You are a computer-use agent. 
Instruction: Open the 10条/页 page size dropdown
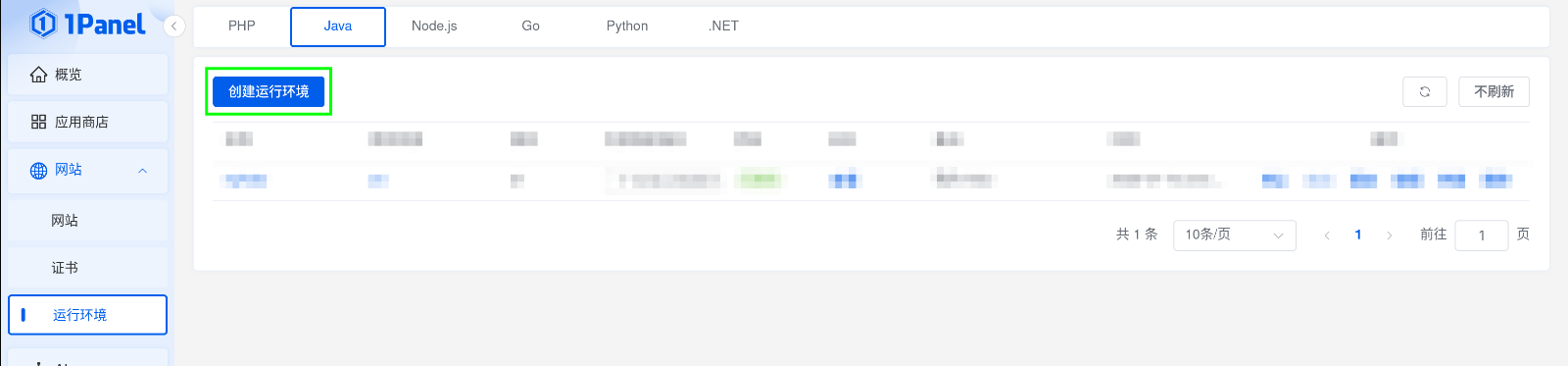coord(1235,235)
